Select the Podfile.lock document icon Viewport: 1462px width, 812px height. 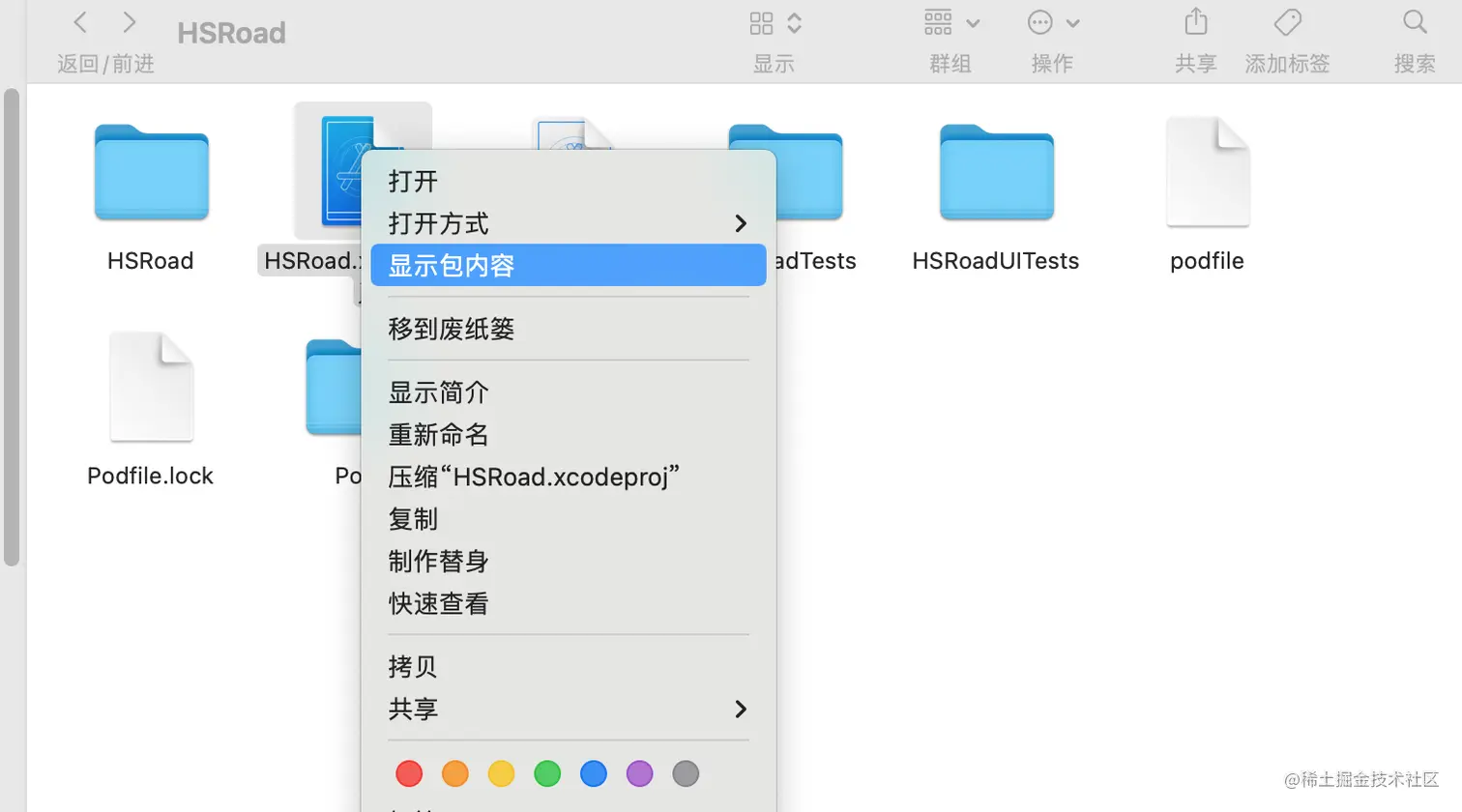[x=152, y=387]
